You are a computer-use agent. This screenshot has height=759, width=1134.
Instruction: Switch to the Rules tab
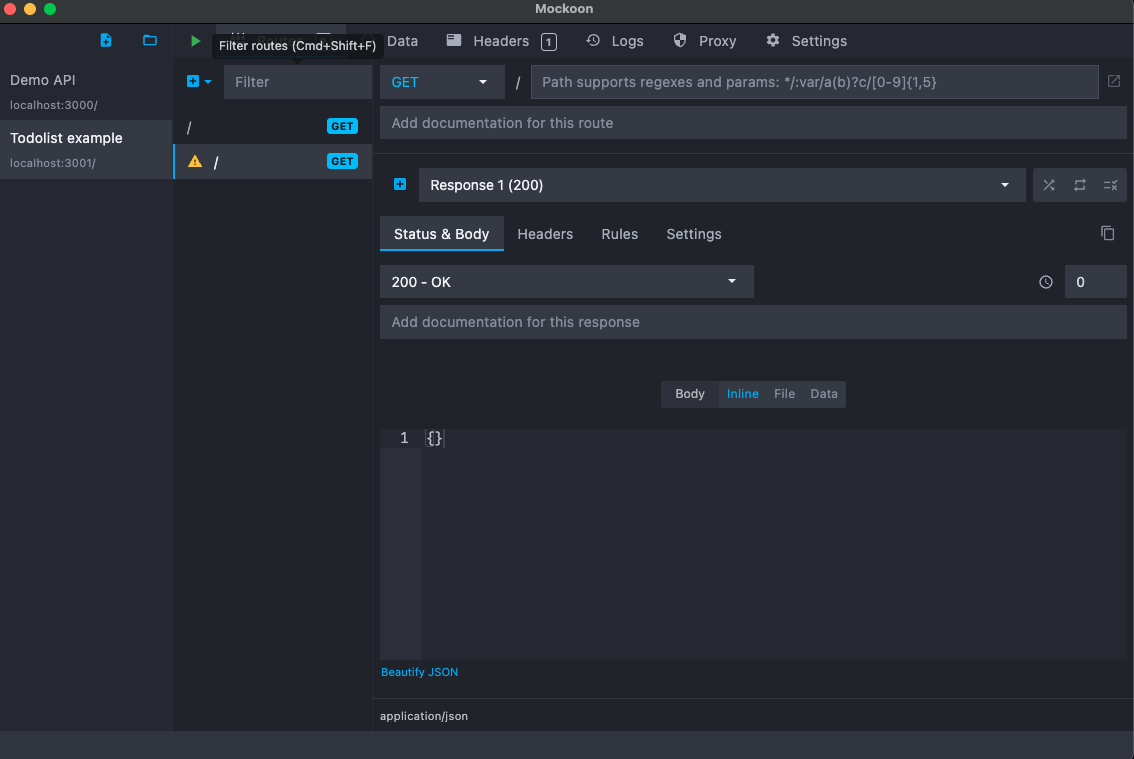[619, 234]
